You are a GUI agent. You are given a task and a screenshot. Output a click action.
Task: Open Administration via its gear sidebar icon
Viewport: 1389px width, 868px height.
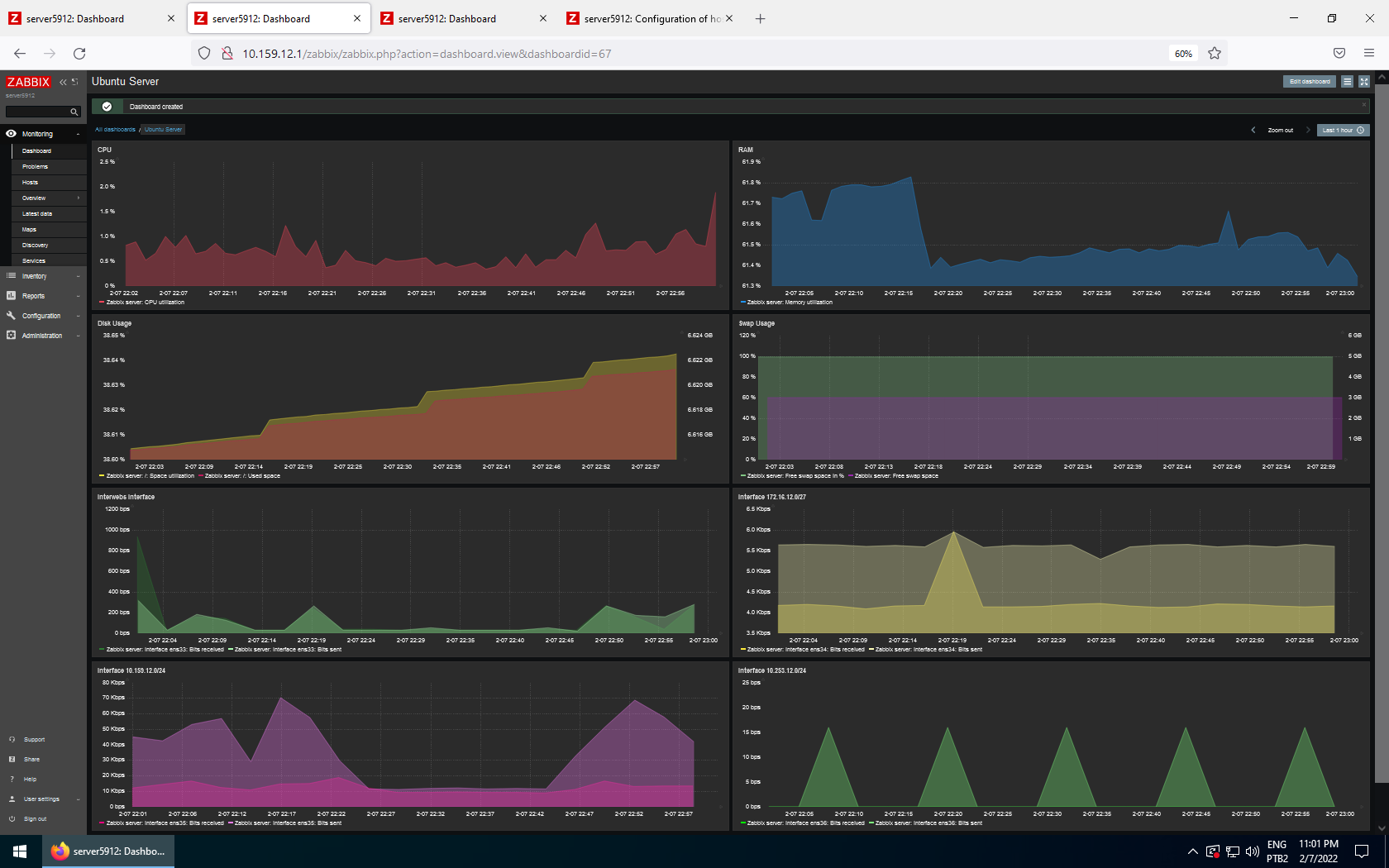(x=11, y=336)
